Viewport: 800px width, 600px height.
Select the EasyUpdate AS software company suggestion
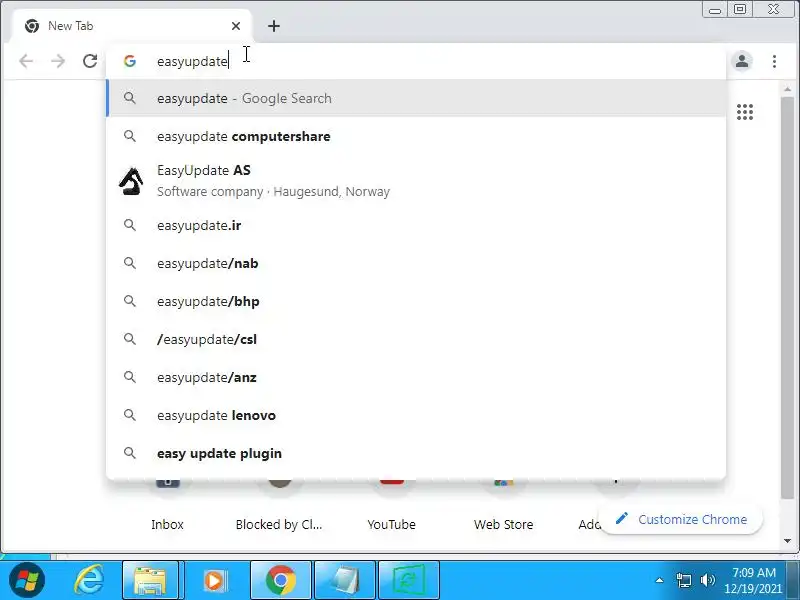coord(416,181)
